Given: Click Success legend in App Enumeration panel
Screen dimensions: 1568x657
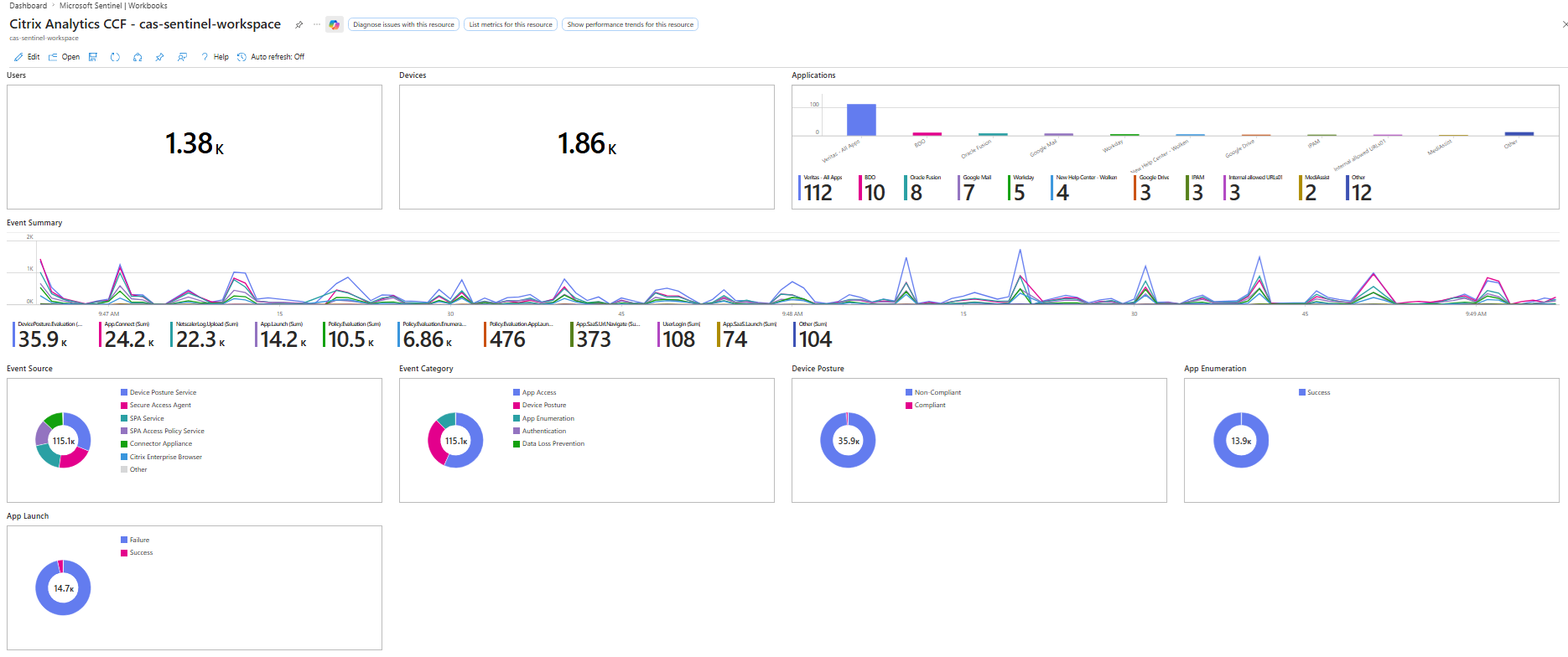Looking at the screenshot, I should 1314,392.
